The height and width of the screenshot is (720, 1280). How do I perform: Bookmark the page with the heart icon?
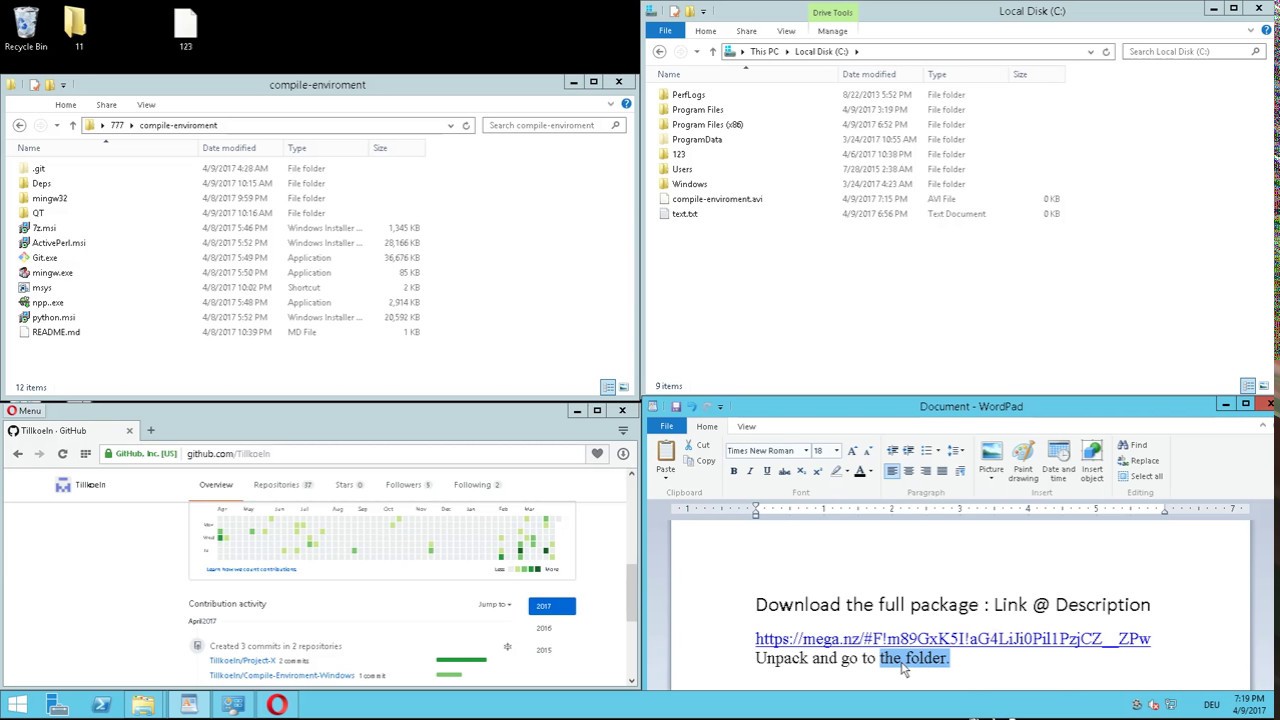597,454
